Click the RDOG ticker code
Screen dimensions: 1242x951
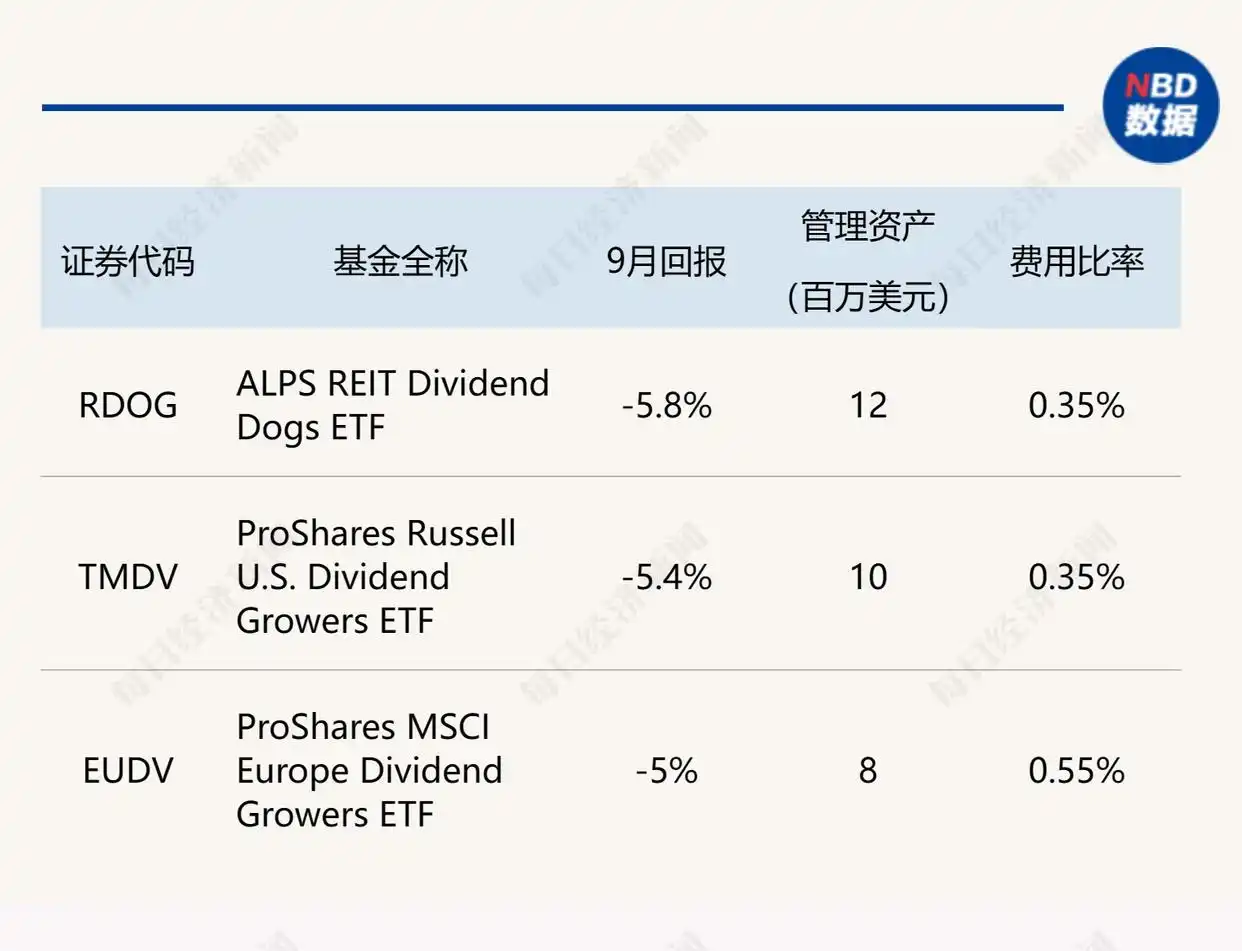click(127, 406)
